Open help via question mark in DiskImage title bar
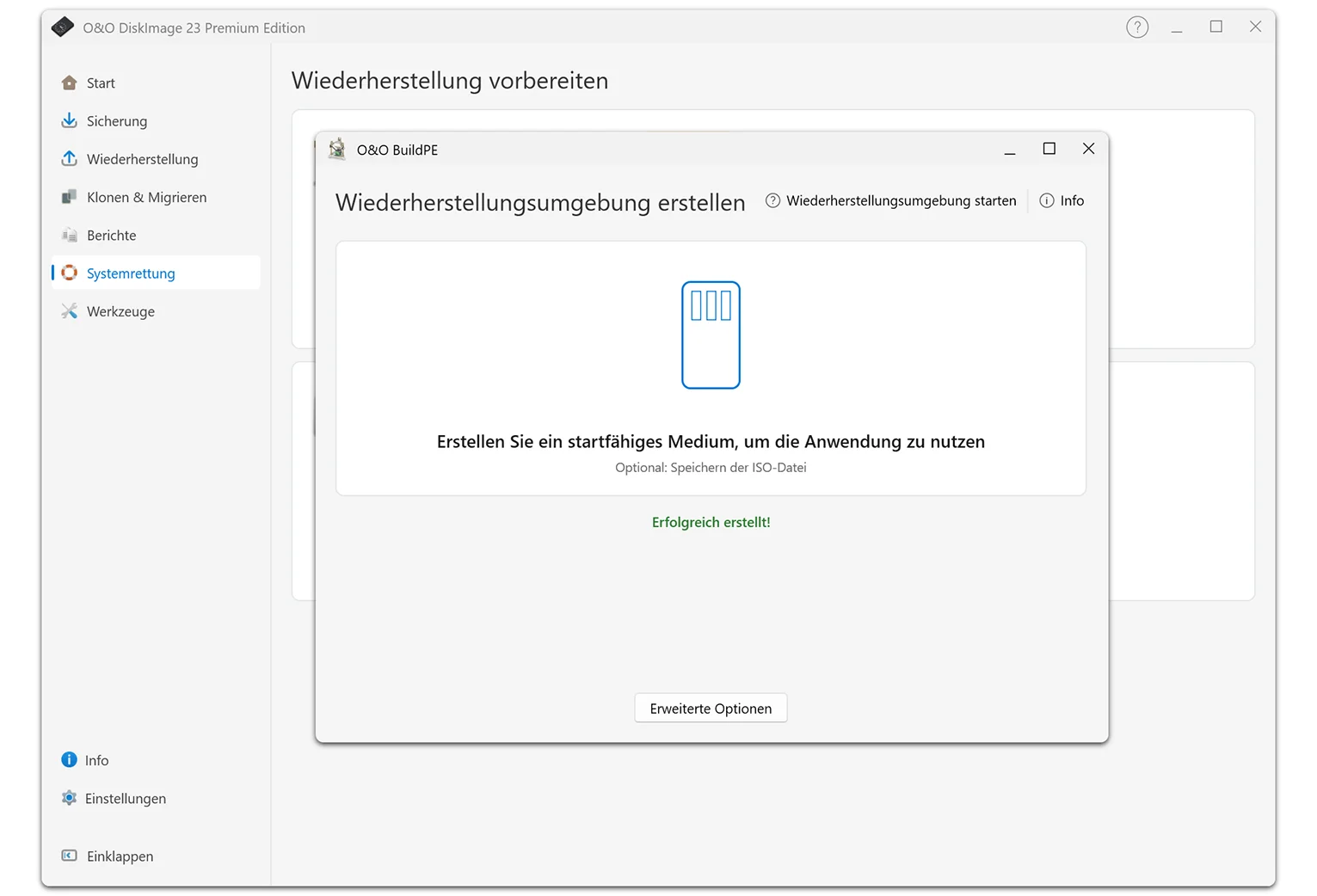1317x896 pixels. coord(1137,28)
